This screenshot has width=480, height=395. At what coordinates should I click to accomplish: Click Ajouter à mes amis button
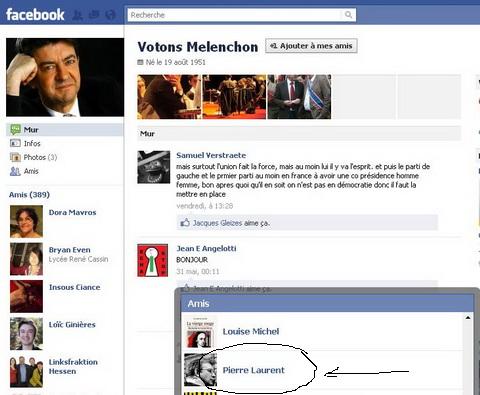[x=311, y=46]
